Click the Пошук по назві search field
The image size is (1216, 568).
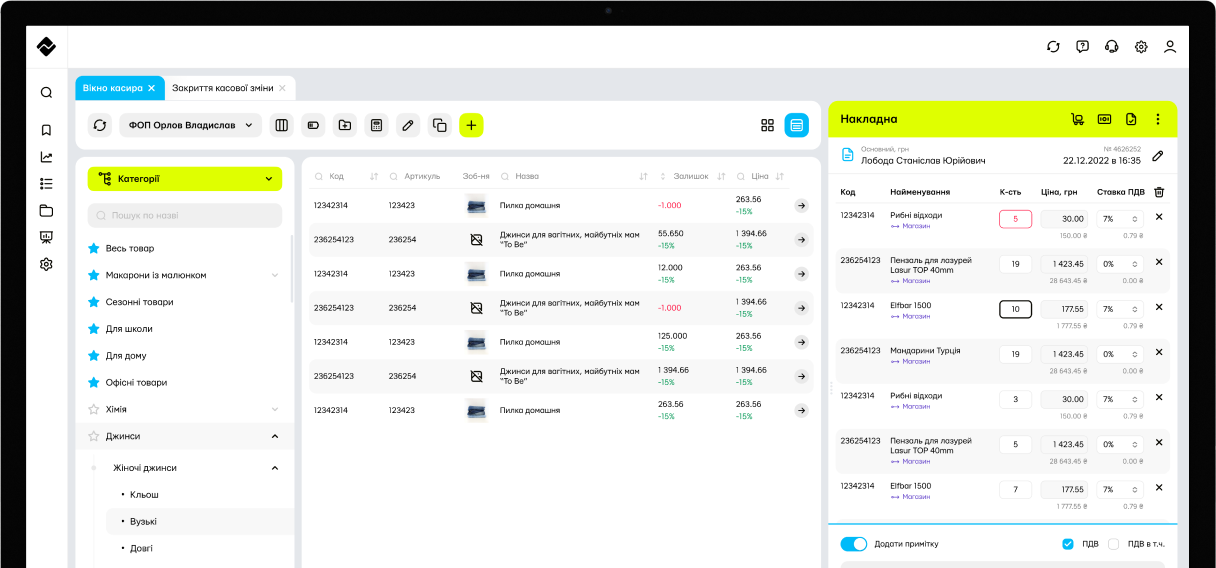coord(185,216)
